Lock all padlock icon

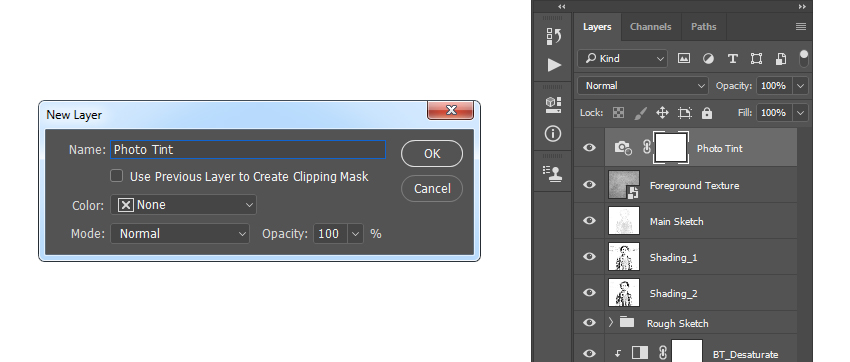point(706,113)
